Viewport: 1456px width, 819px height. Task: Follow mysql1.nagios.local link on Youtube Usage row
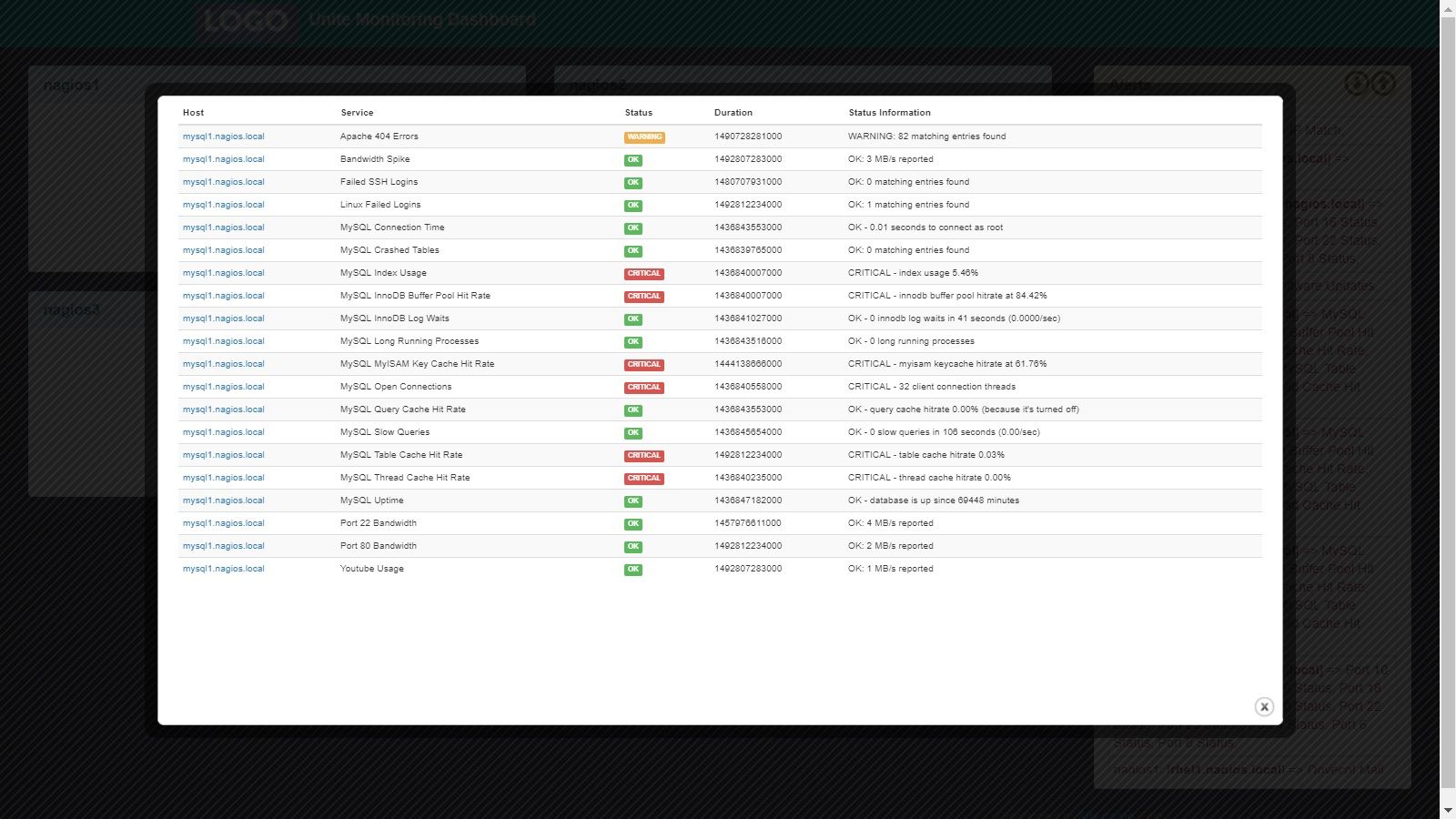point(224,568)
